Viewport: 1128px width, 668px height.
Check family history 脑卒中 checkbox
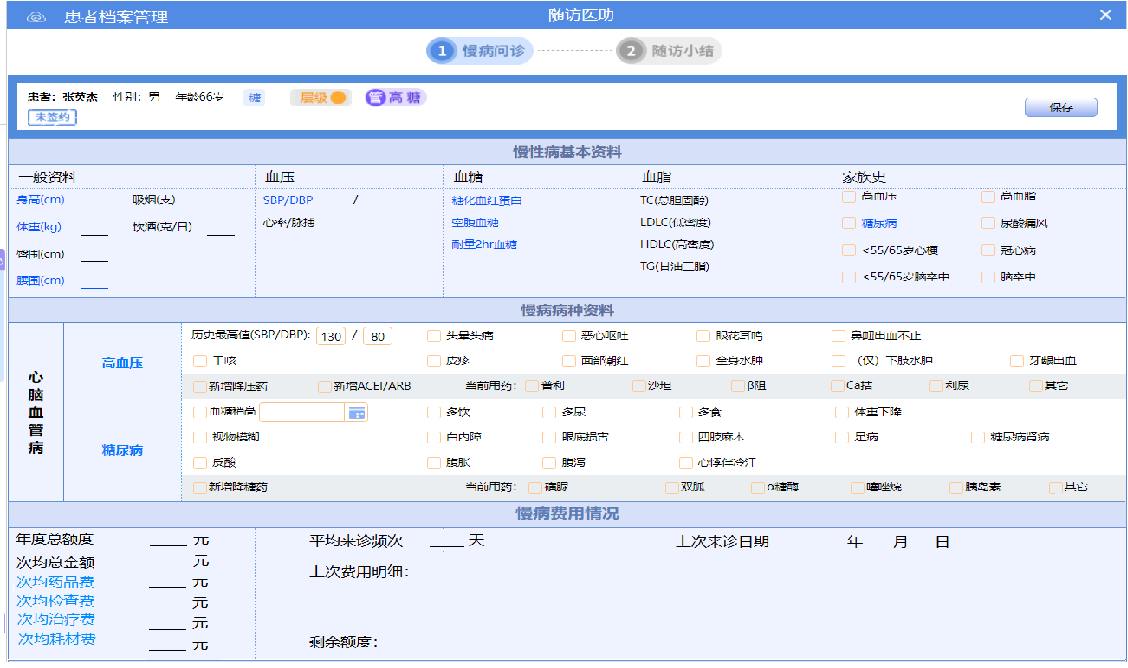988,277
